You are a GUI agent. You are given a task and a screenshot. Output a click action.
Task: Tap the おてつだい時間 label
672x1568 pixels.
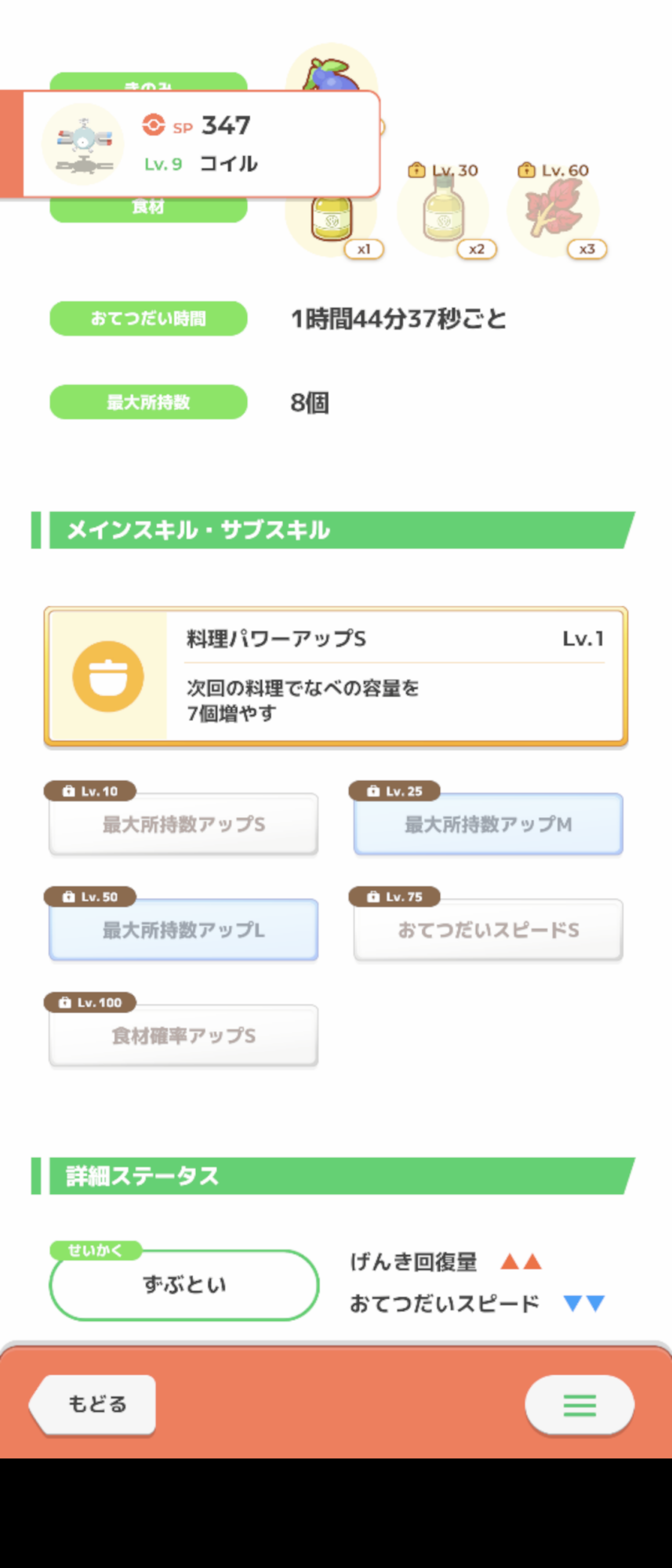[x=148, y=318]
